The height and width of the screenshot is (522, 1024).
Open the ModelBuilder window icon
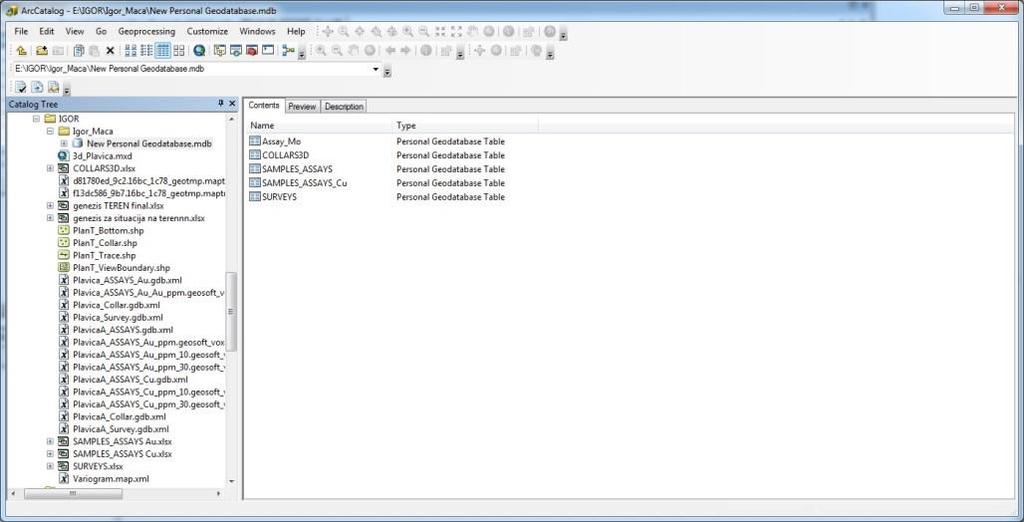288,50
